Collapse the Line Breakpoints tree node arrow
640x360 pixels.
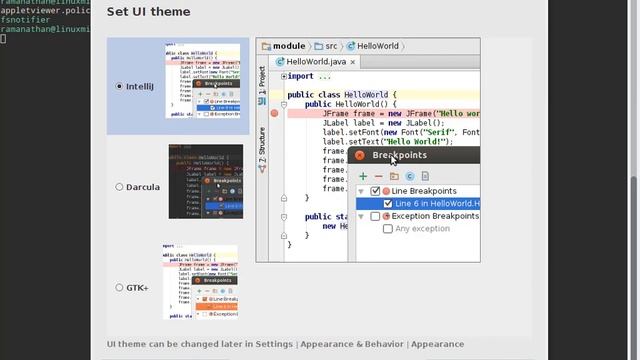361,191
